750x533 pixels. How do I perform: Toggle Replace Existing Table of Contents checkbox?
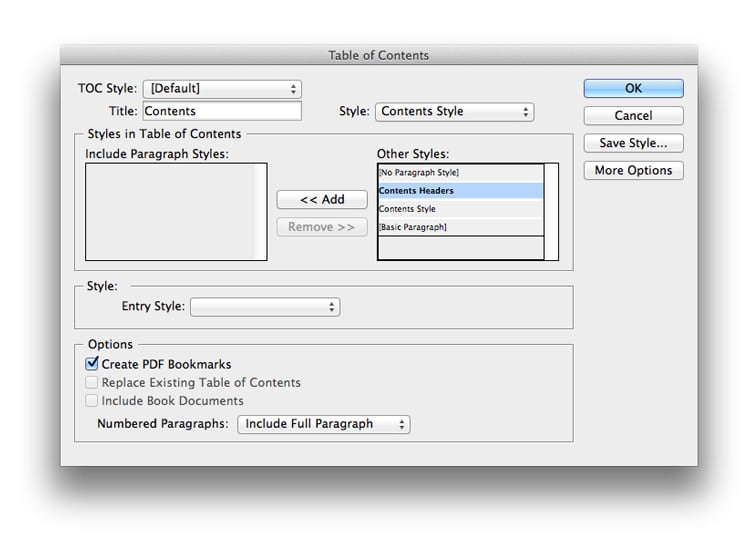(91, 382)
